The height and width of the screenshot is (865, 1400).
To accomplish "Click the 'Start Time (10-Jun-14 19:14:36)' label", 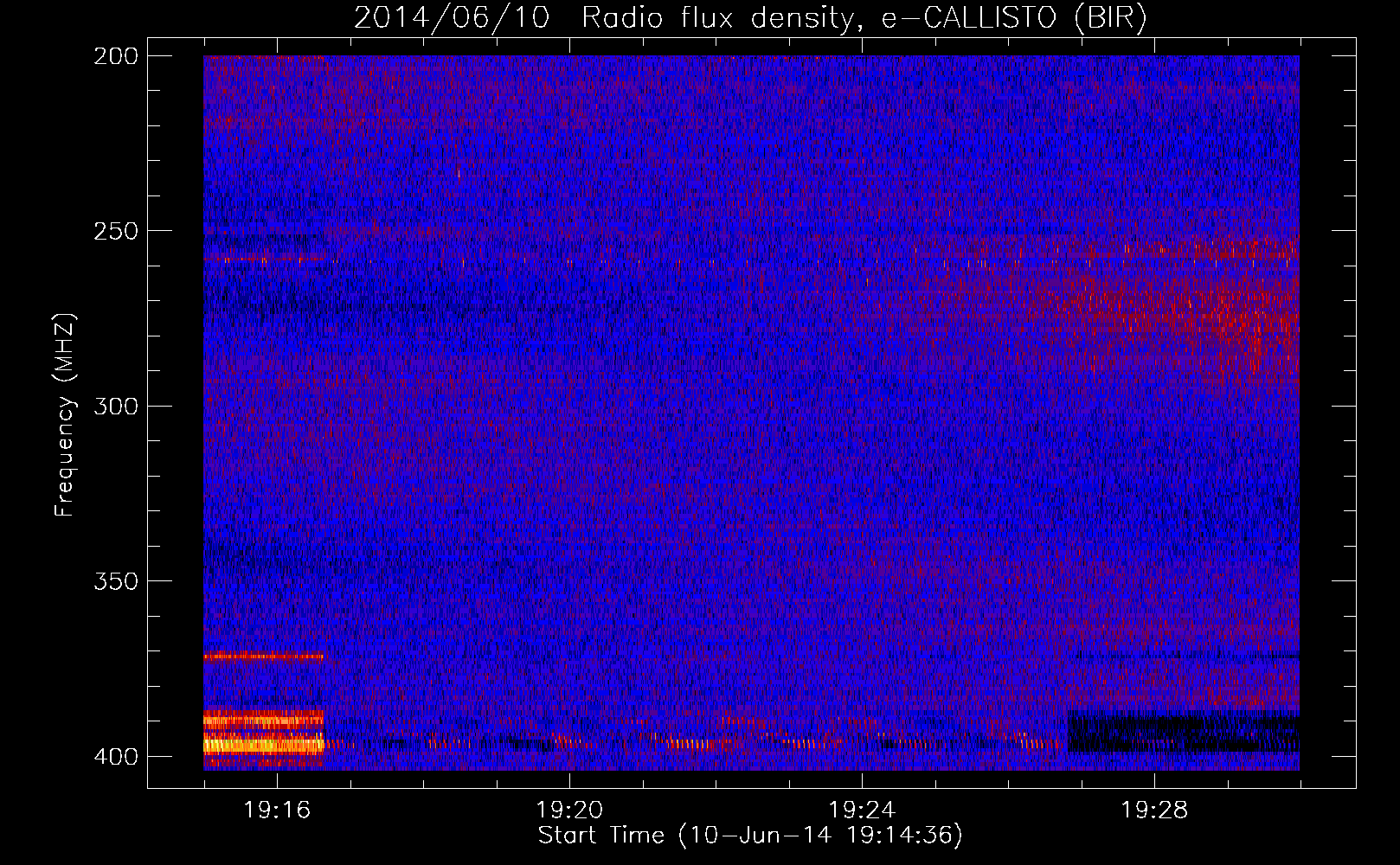I will pyautogui.click(x=750, y=835).
